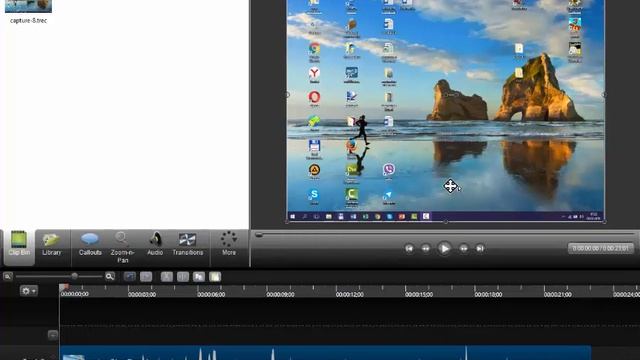Screen dimensions: 640x360
Task: Click the ruler at 00:00:18;00
Action: point(489,294)
